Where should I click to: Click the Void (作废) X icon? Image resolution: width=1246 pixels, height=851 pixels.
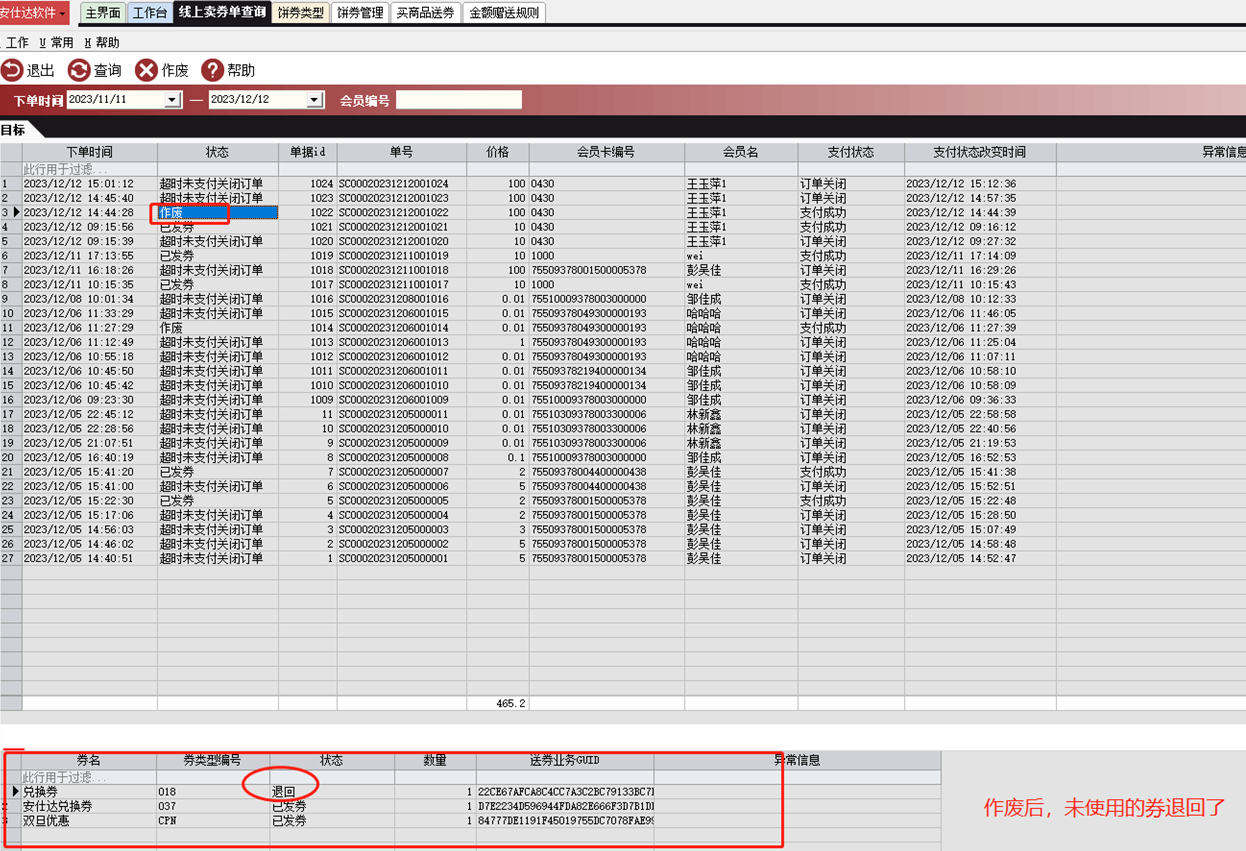(146, 70)
